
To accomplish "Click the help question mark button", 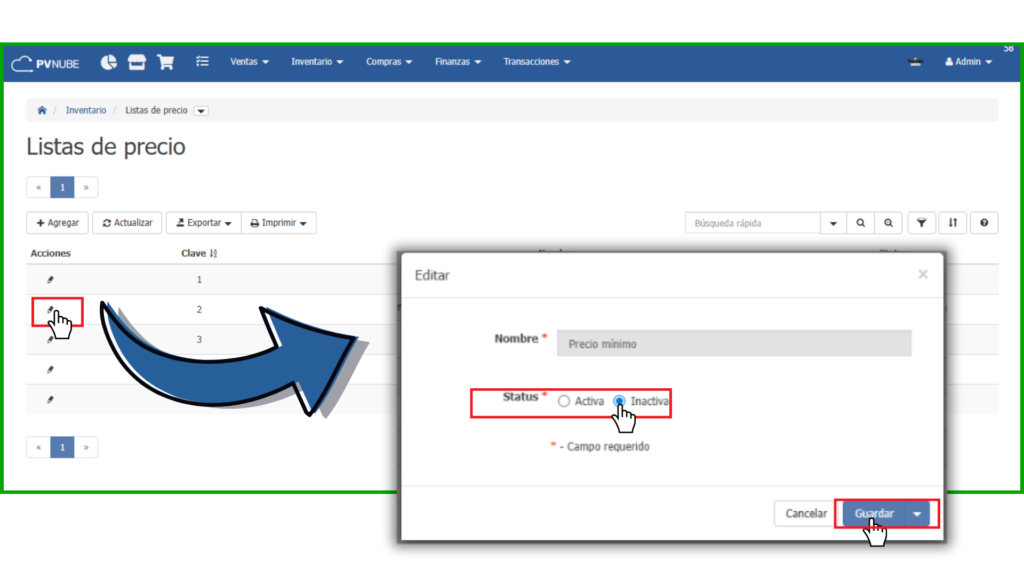I will (984, 223).
